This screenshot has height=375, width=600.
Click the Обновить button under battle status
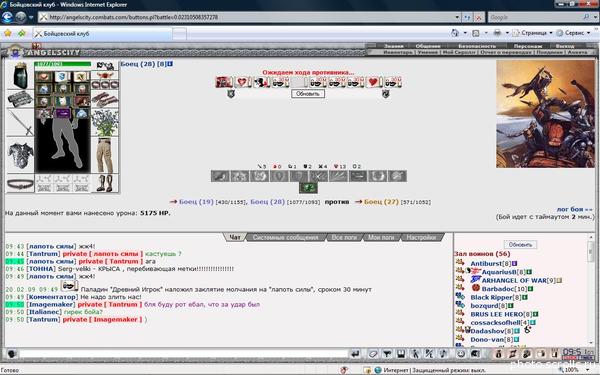(x=308, y=94)
